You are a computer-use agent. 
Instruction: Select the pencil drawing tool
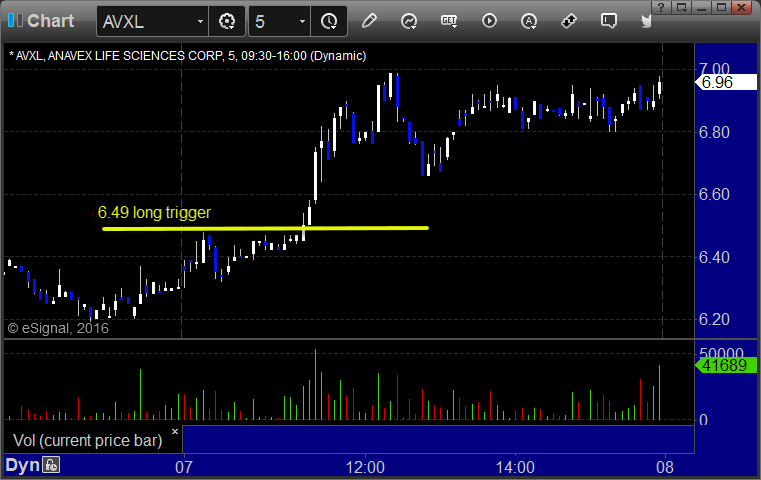[369, 21]
